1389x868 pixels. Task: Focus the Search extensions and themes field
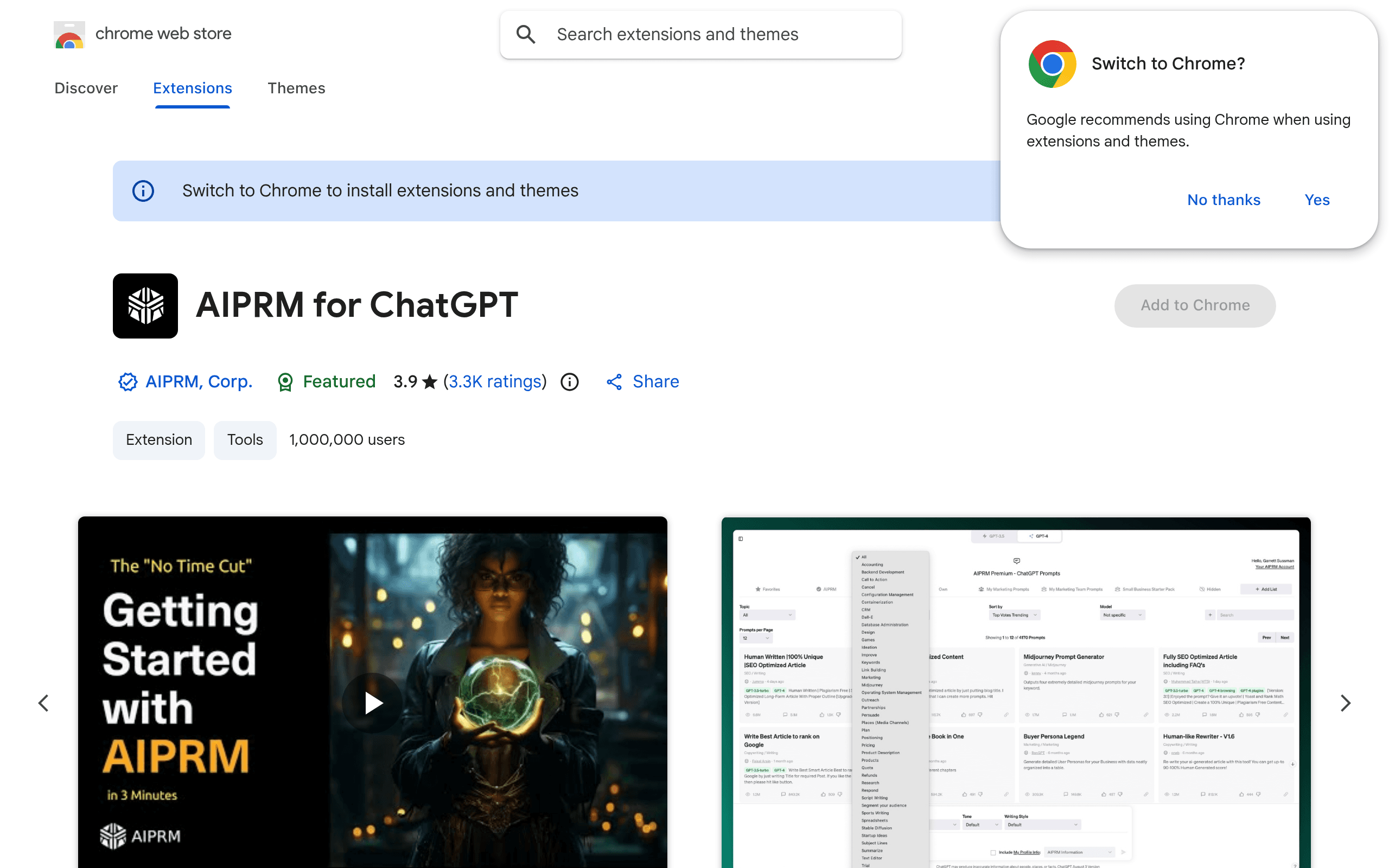700,34
